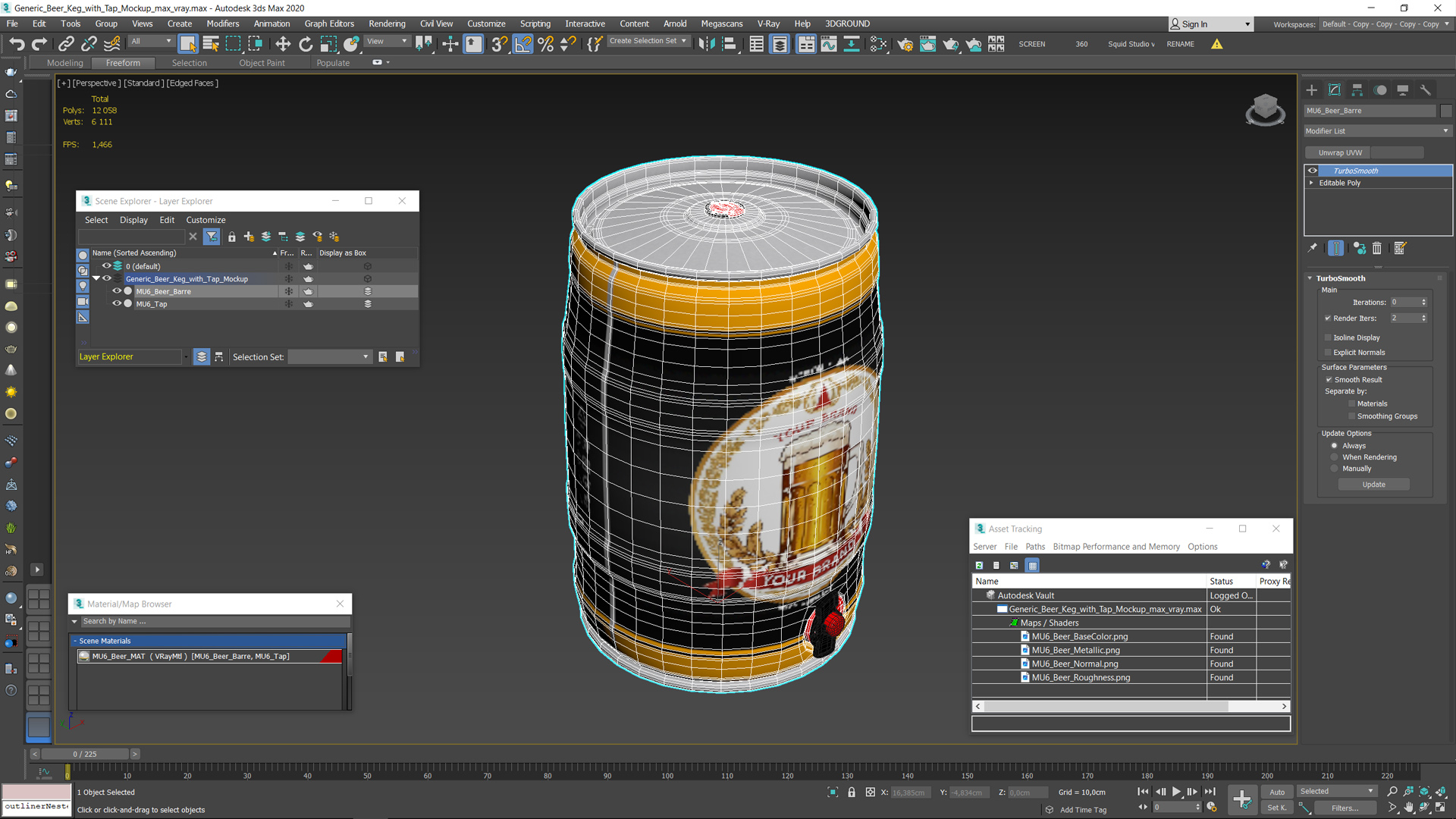The height and width of the screenshot is (819, 1456).
Task: Open the Customize menu in Scene Explorer
Action: [206, 220]
